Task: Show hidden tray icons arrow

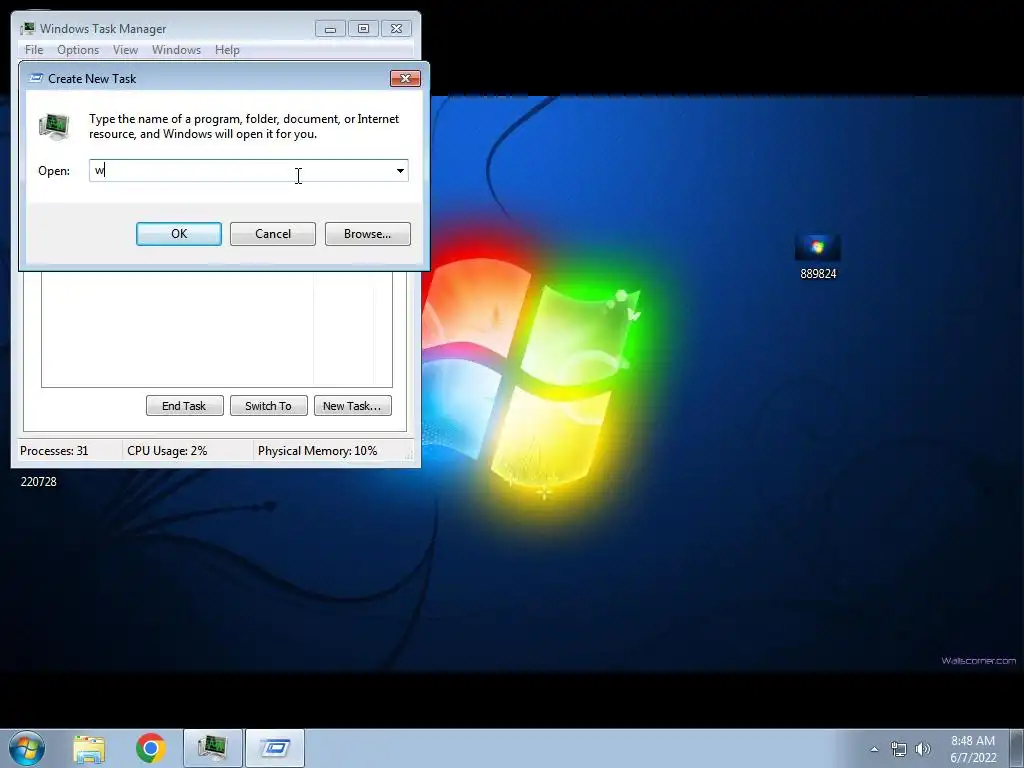Action: pos(874,749)
